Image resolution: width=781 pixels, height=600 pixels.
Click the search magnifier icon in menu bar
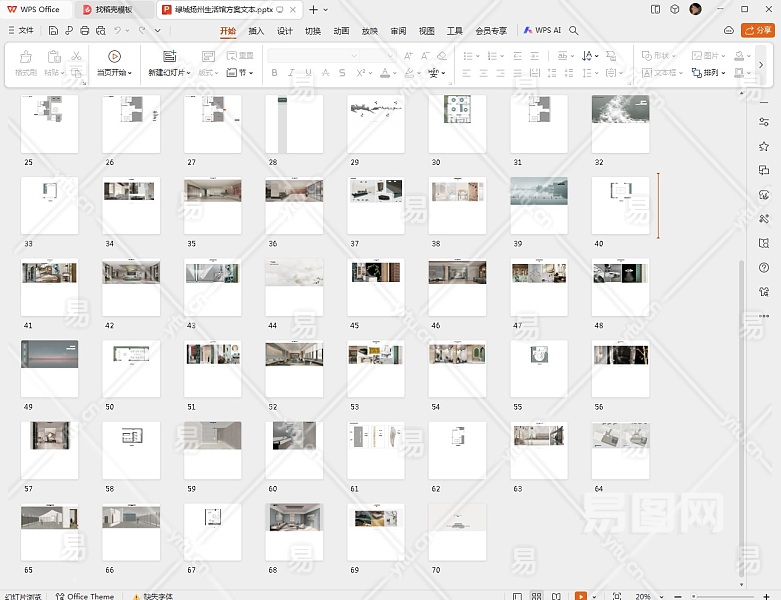[x=574, y=31]
